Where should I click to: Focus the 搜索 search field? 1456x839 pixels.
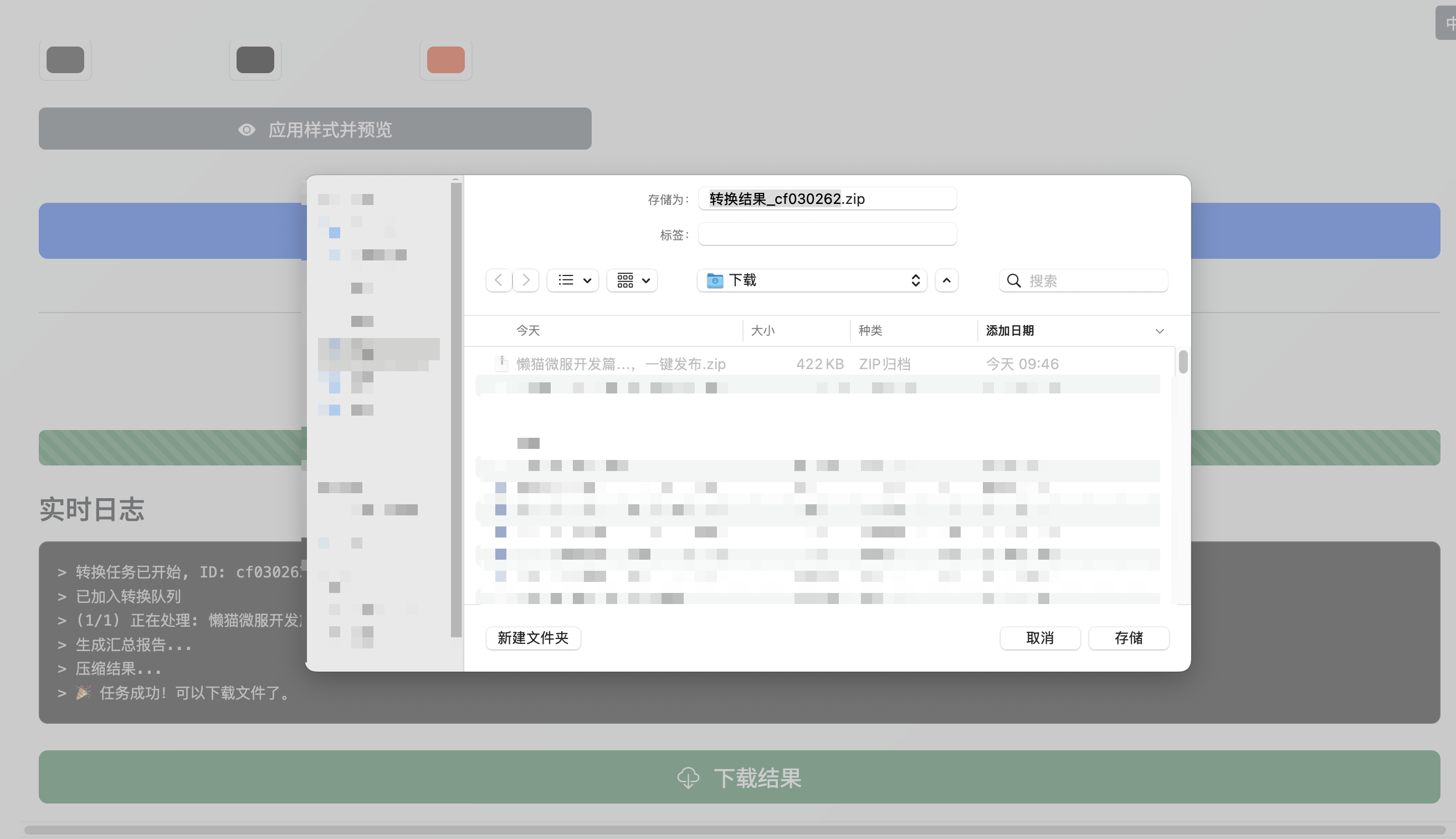(1083, 280)
